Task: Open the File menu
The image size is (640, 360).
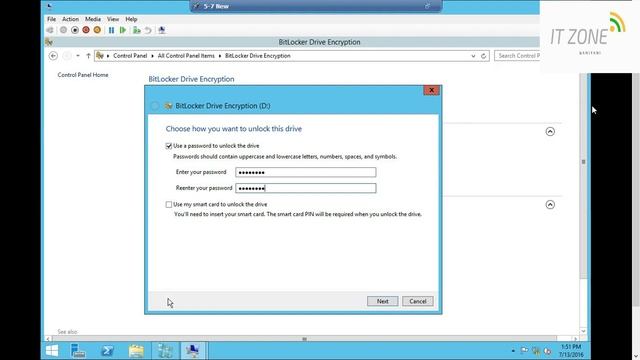Action: coord(51,19)
